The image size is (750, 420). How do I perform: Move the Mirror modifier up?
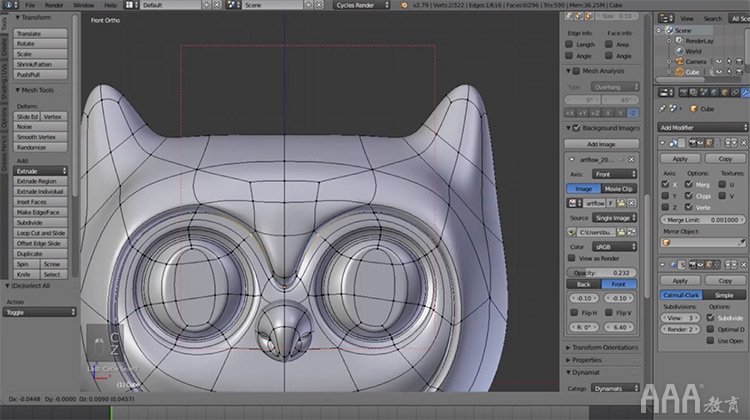click(728, 143)
